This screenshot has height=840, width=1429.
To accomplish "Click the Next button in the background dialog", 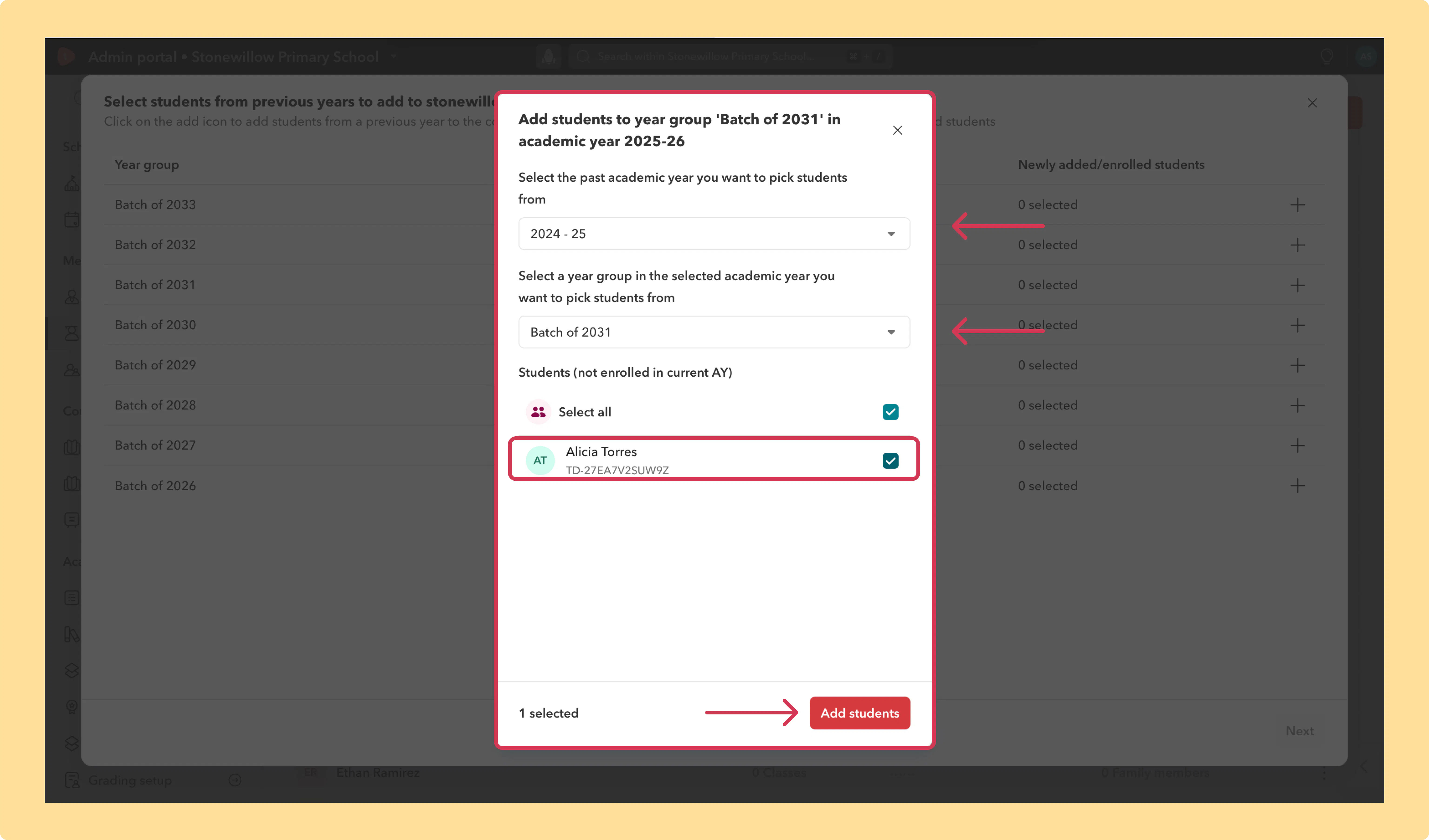I will (x=1300, y=731).
